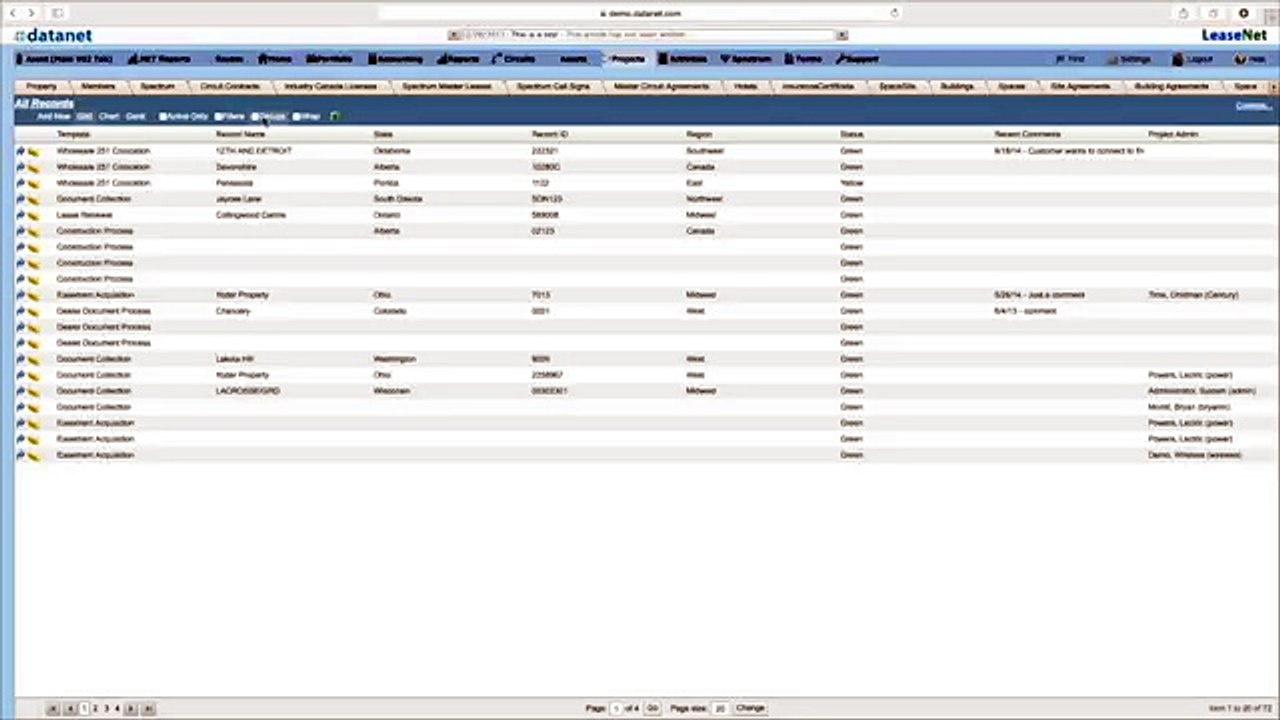This screenshot has height=720, width=1280.
Task: Go to page 2 of the records
Action: [x=95, y=708]
